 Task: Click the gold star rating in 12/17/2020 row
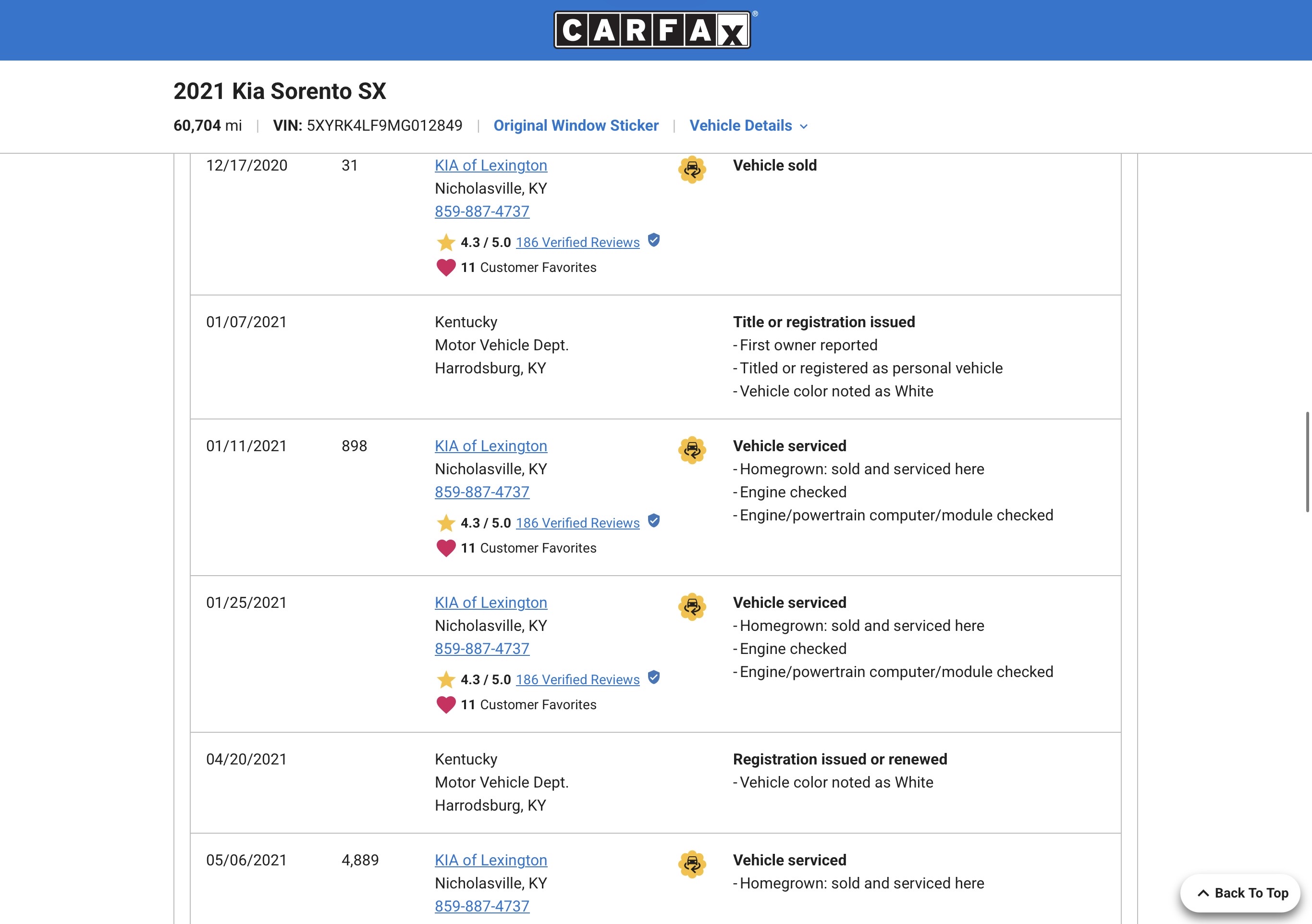[x=446, y=242]
